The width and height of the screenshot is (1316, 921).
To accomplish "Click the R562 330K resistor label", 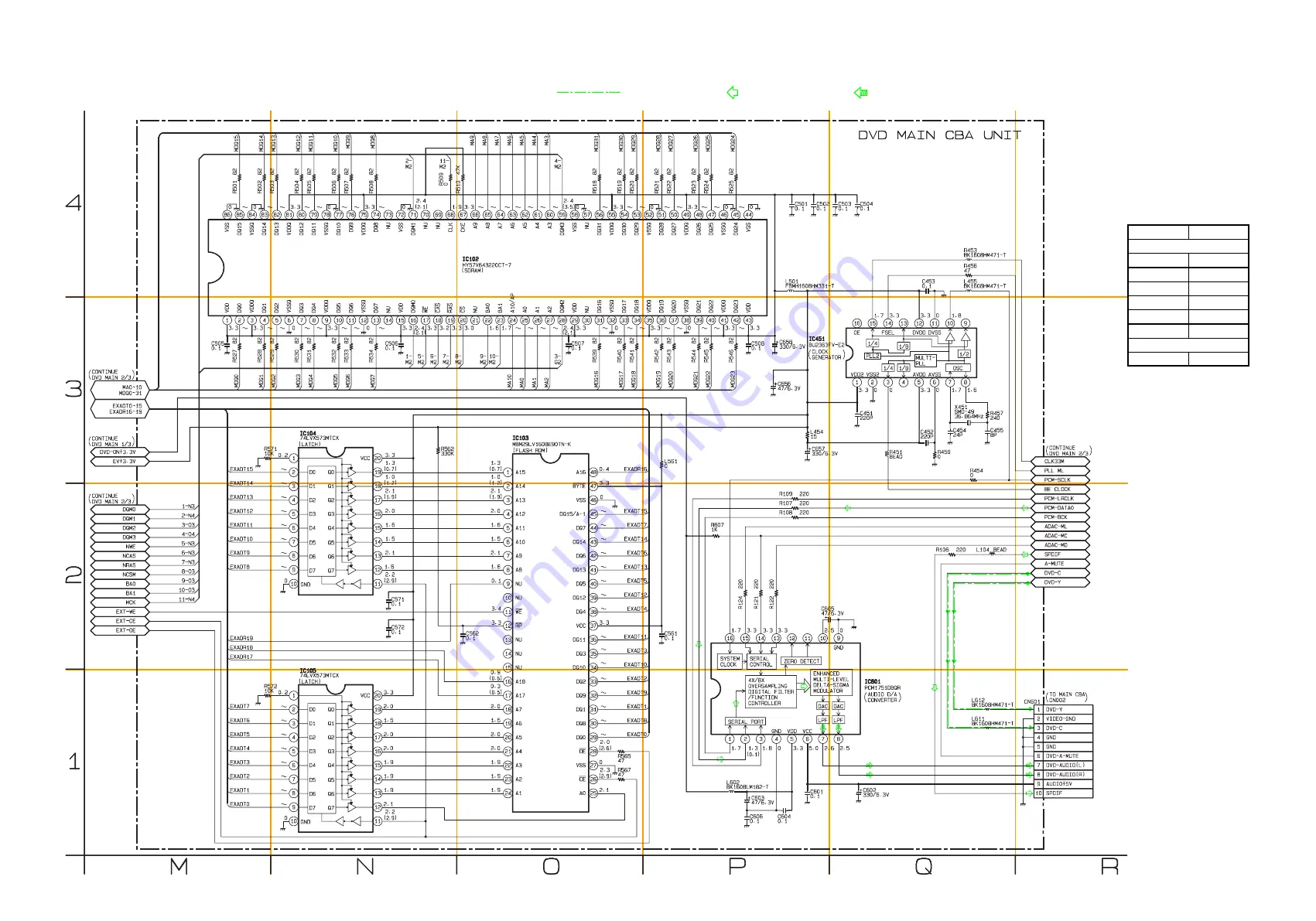I will pyautogui.click(x=446, y=452).
